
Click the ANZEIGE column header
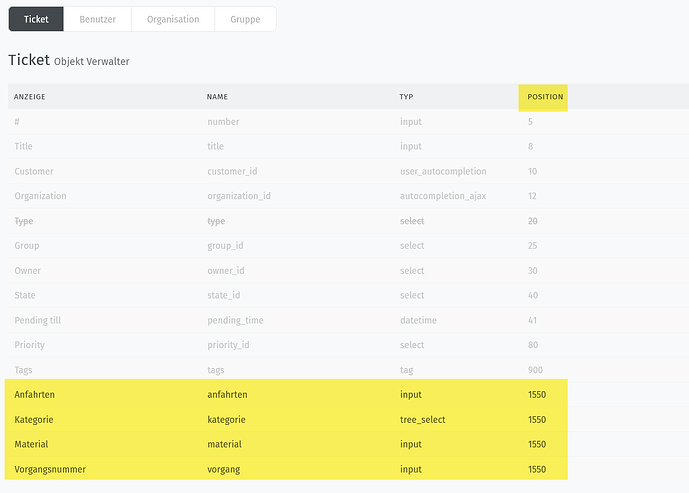pos(29,97)
